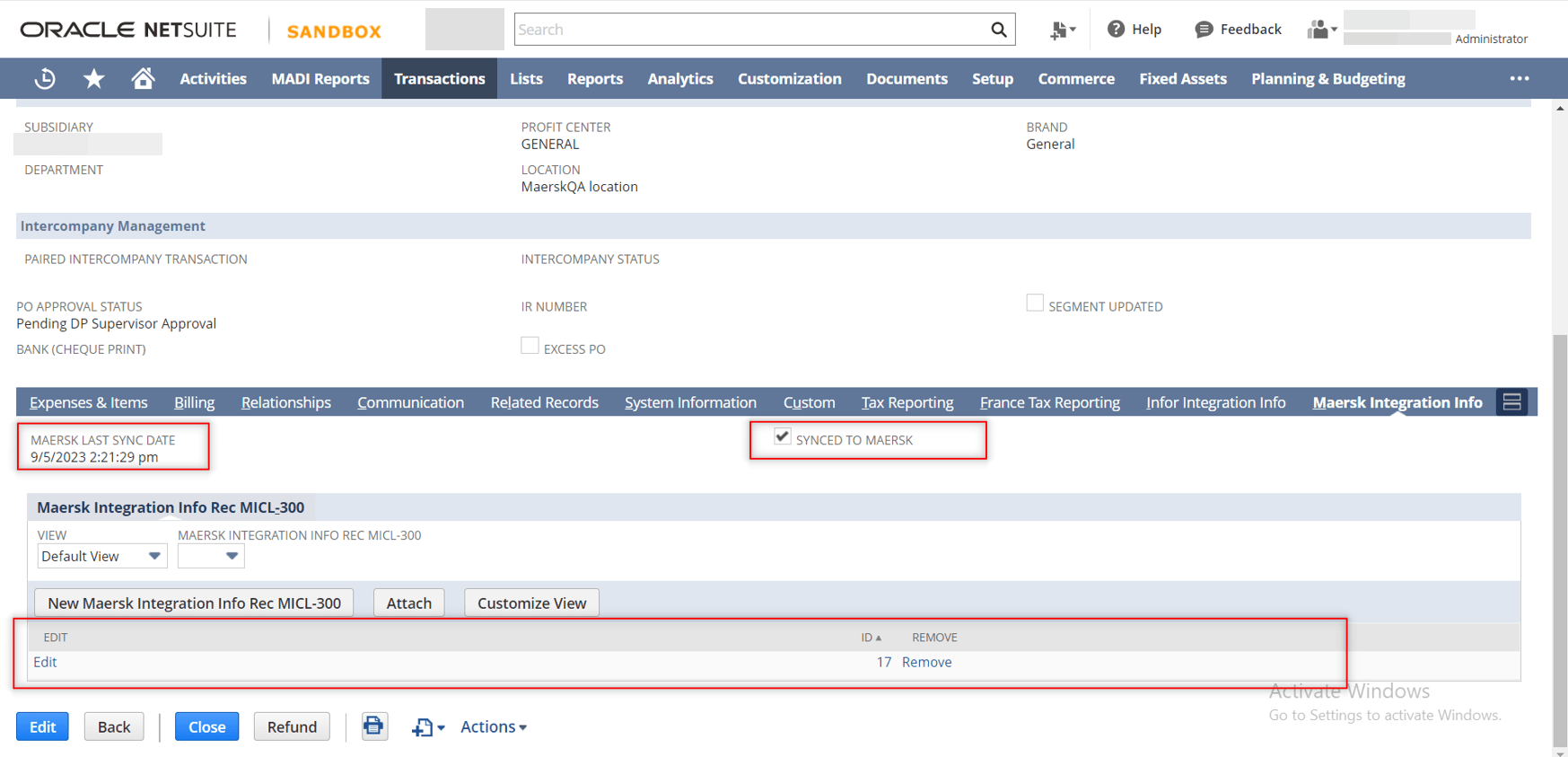Click the 9/5/2023 2:21:29 pm sync date
The image size is (1568, 757).
(x=94, y=457)
